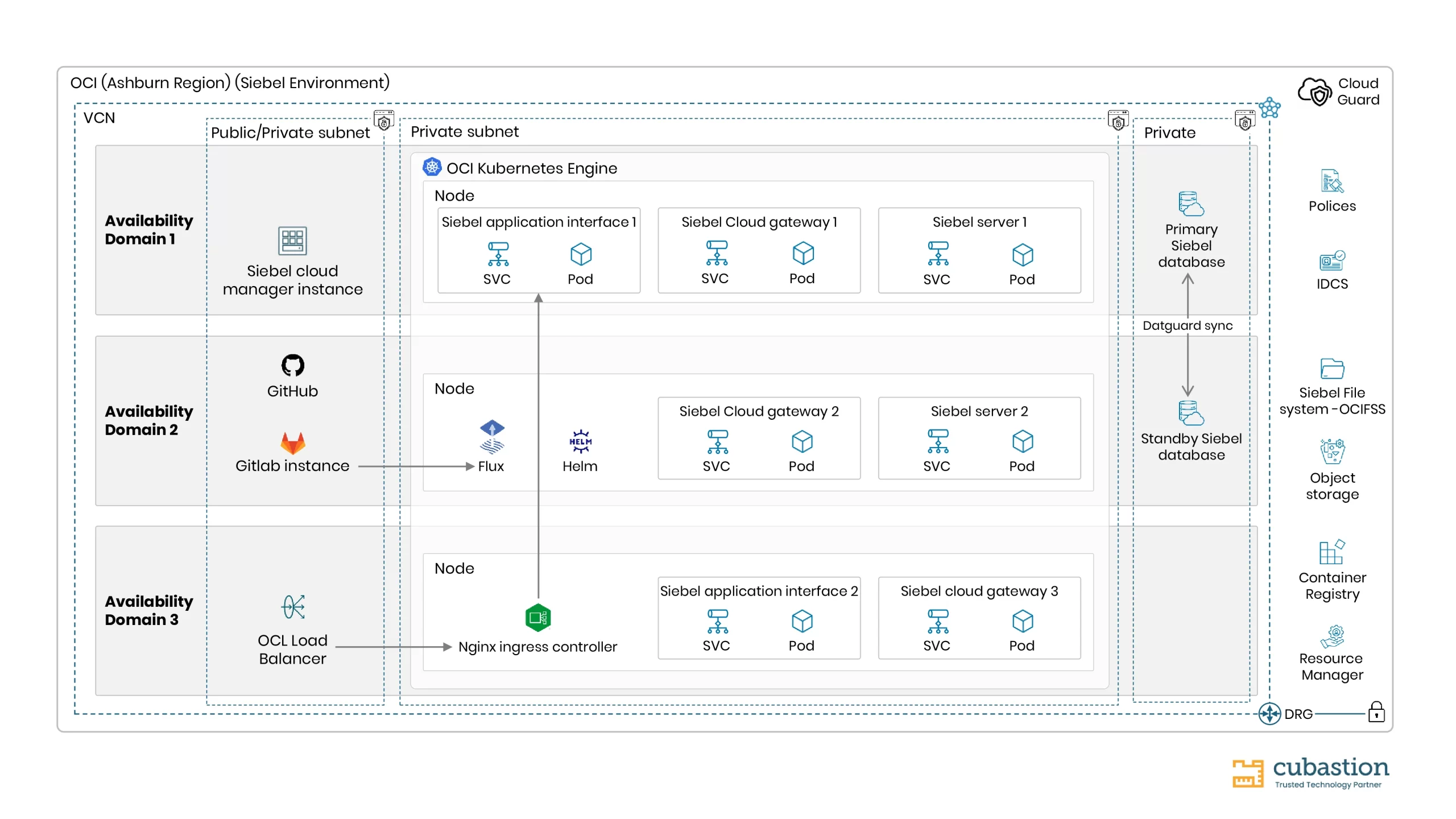Select Pod cube in Siebel Cloud gateway 1

pyautogui.click(x=803, y=253)
